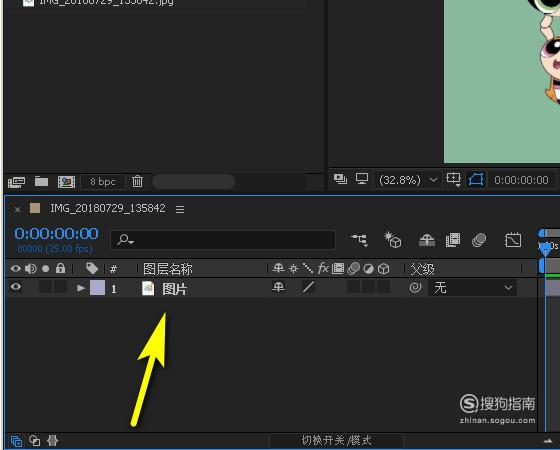Click the timeline layer search field

point(223,240)
